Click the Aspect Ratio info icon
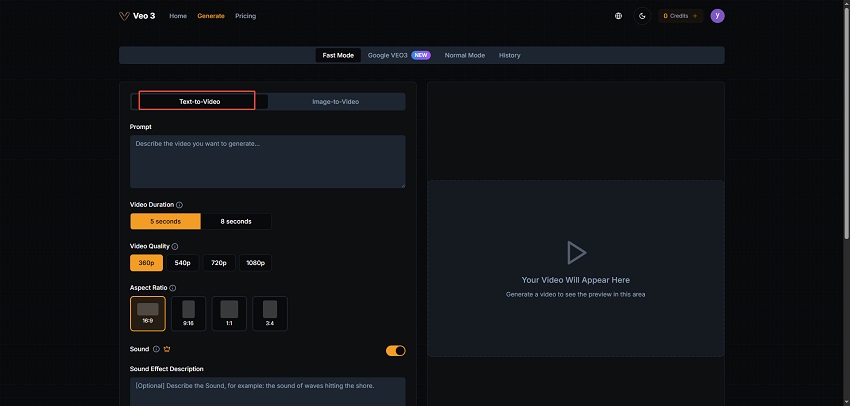Screen dimensions: 850x406 (x=172, y=288)
